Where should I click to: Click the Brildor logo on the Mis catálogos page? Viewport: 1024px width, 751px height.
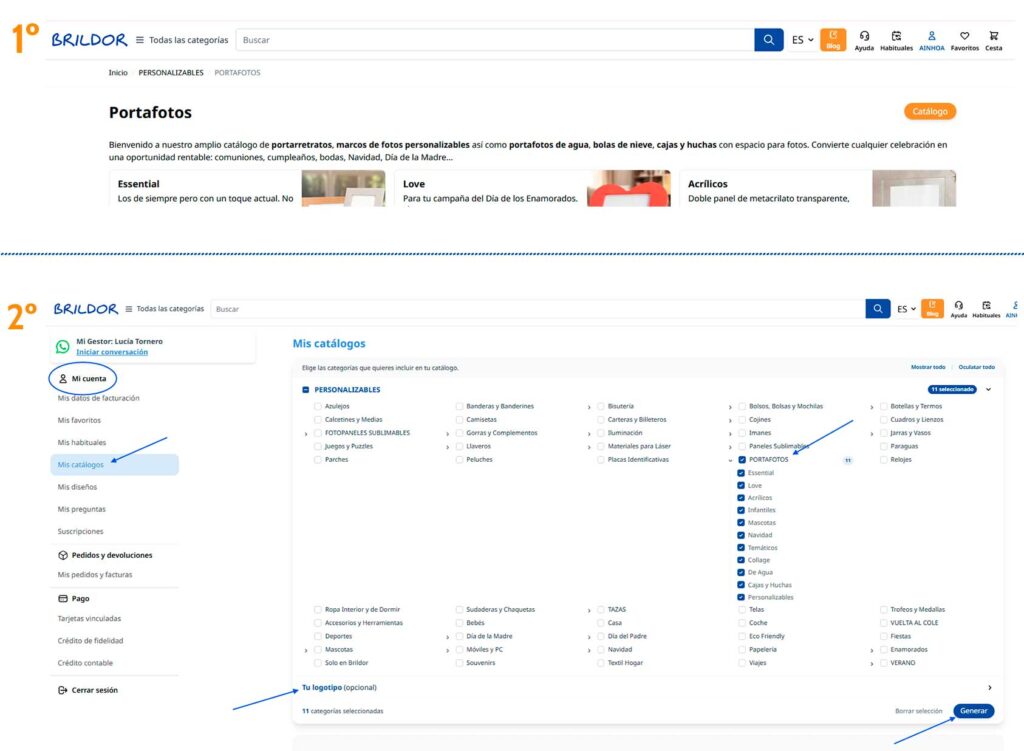(86, 308)
